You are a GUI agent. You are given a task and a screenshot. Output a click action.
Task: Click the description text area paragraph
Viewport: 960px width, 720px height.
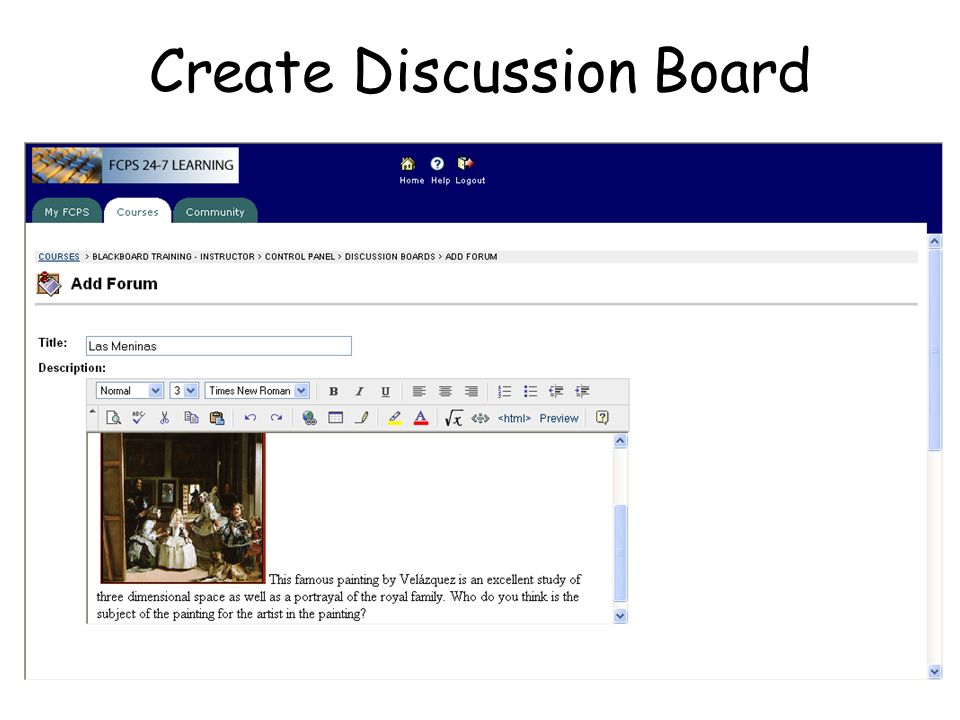(x=338, y=596)
